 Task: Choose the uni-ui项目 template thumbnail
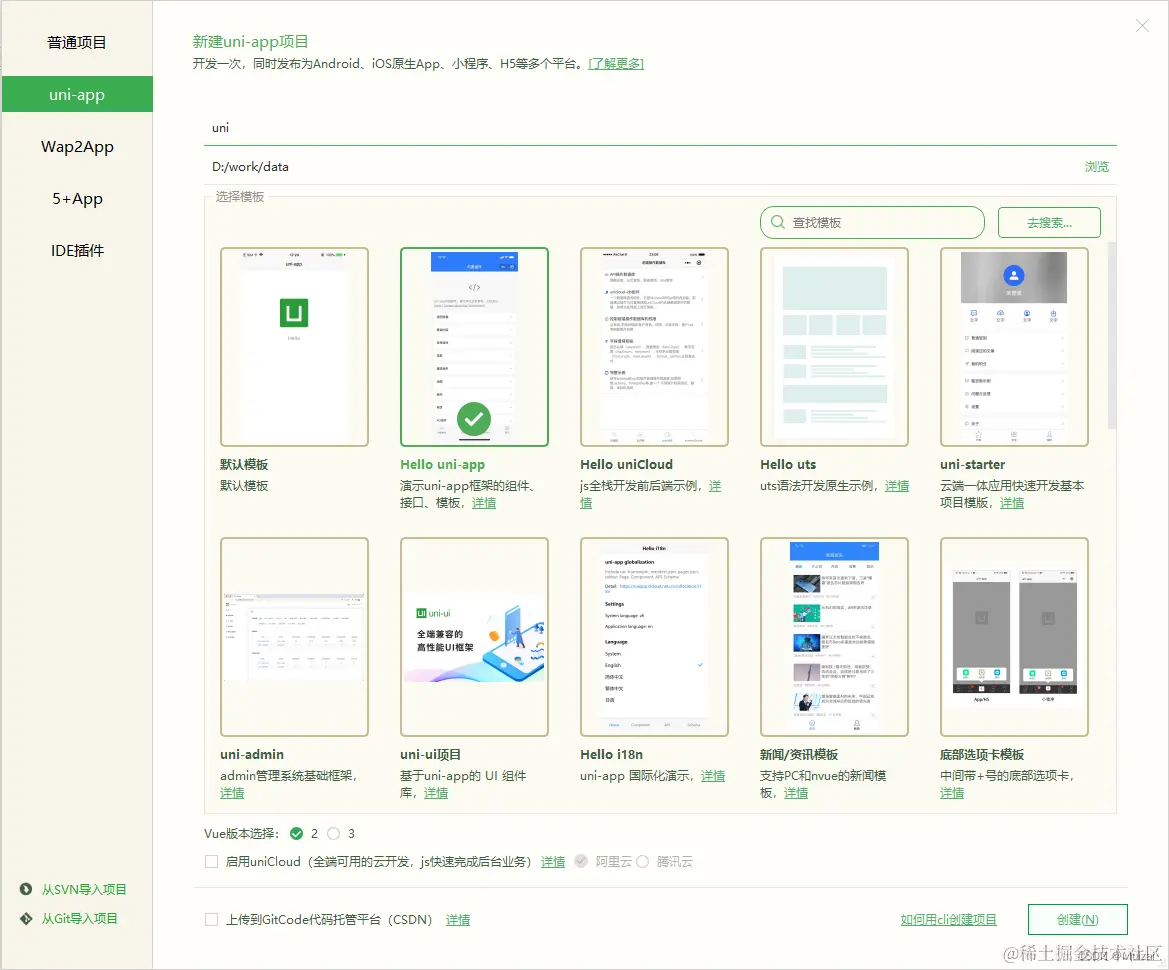pyautogui.click(x=474, y=637)
